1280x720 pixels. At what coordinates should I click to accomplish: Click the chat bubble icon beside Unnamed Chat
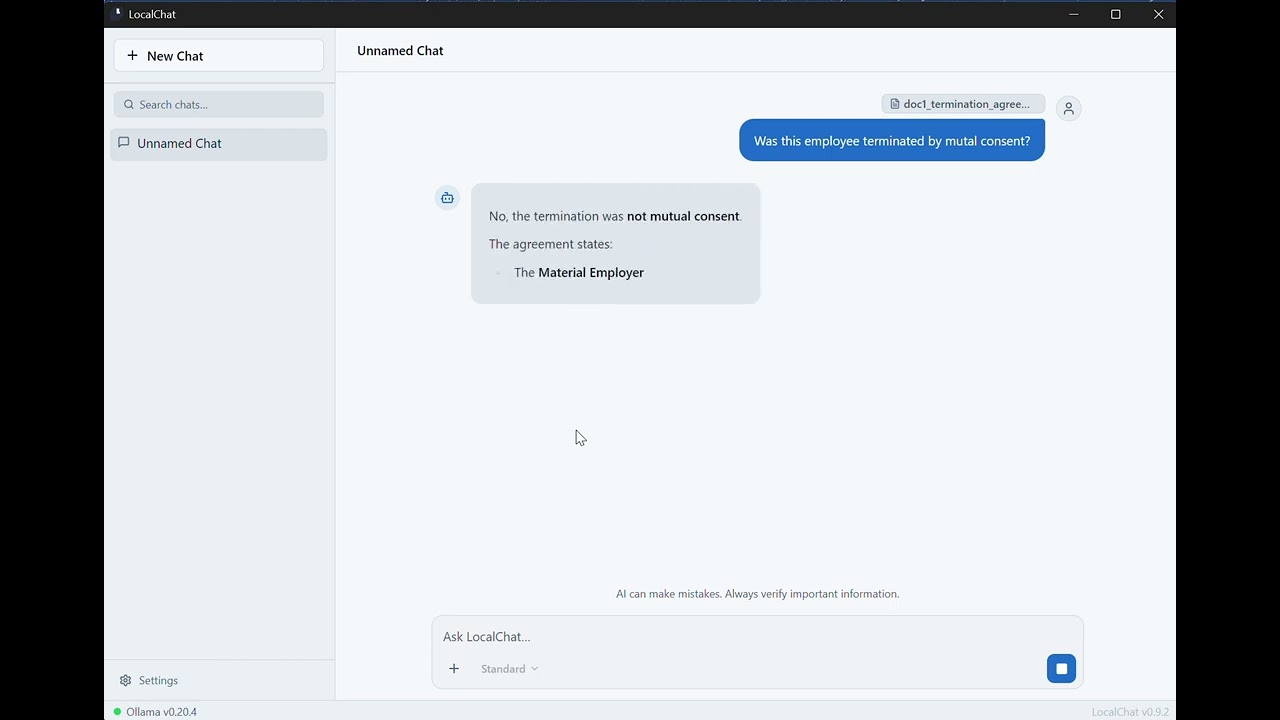point(124,143)
